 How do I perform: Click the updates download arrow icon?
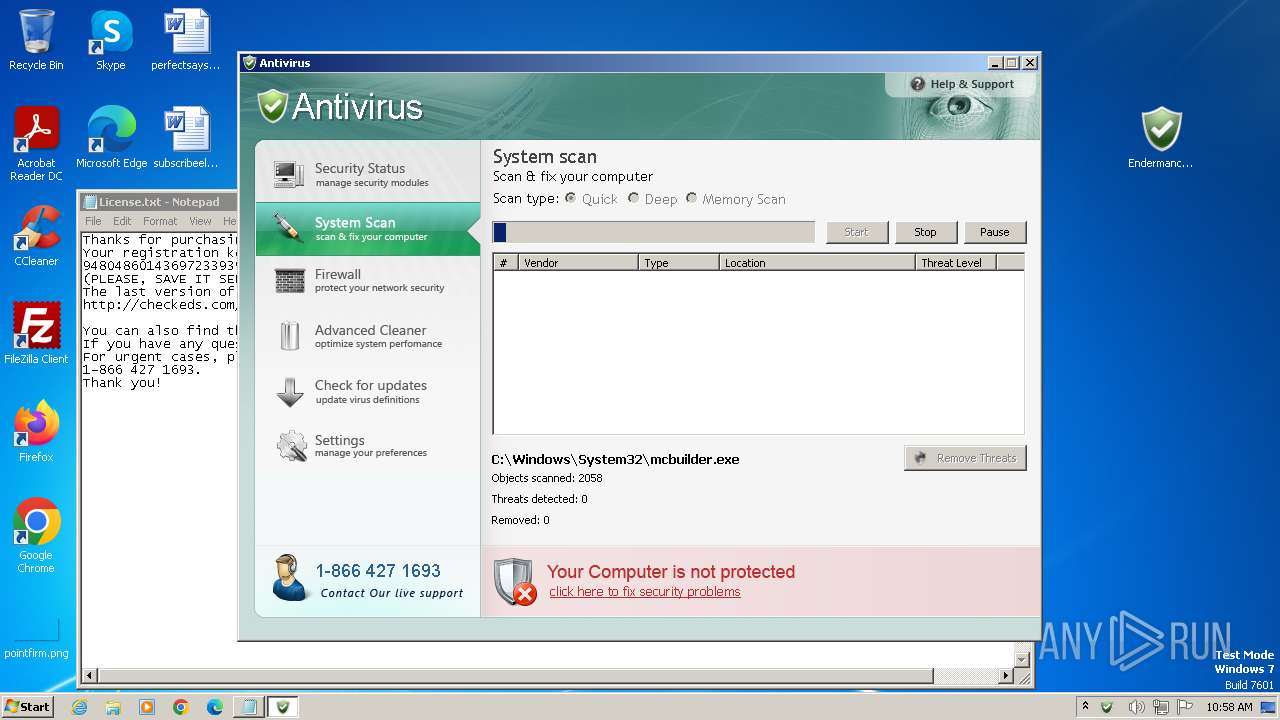pos(289,392)
